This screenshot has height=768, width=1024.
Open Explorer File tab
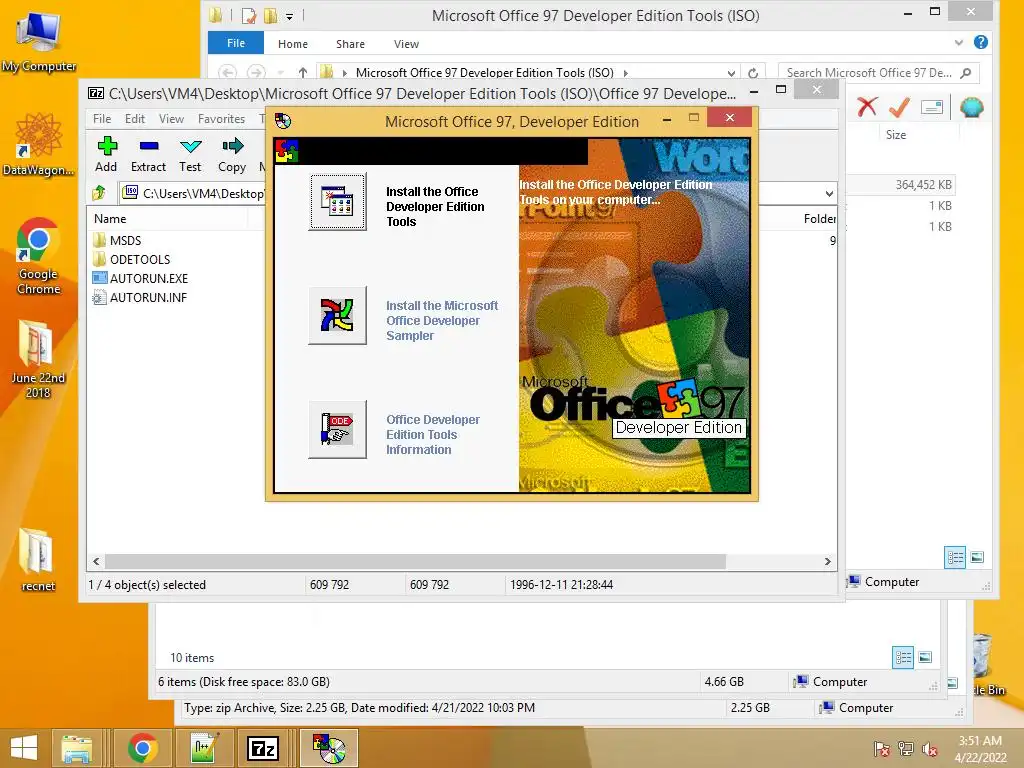pos(236,43)
